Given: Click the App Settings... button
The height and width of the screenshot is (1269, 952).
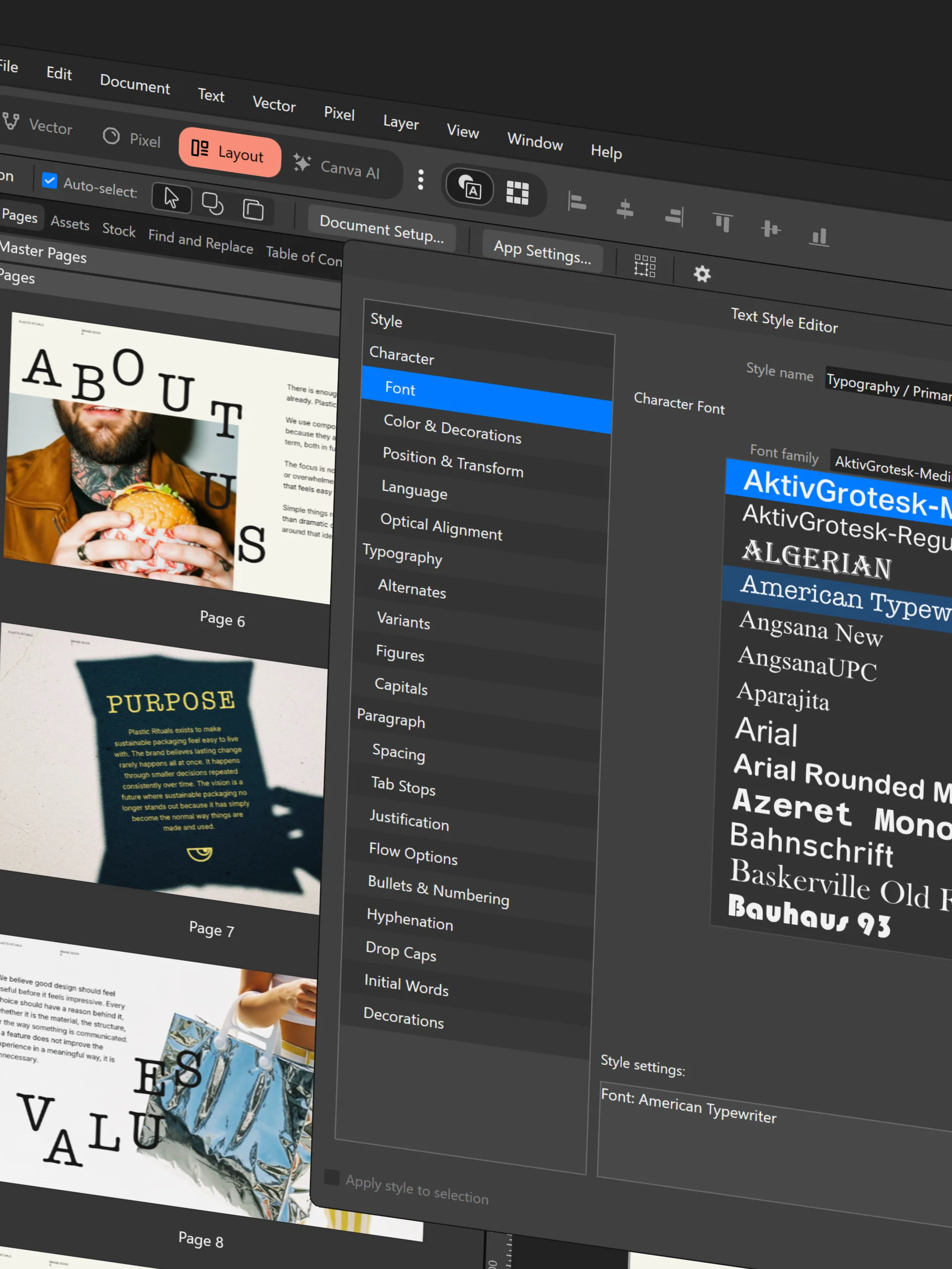Looking at the screenshot, I should pyautogui.click(x=542, y=251).
